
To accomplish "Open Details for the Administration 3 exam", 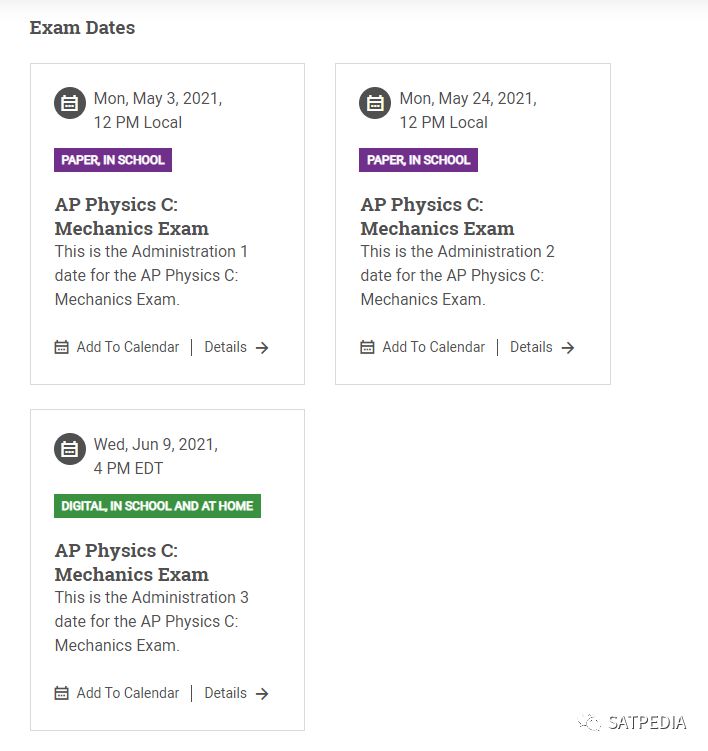I will pos(226,693).
